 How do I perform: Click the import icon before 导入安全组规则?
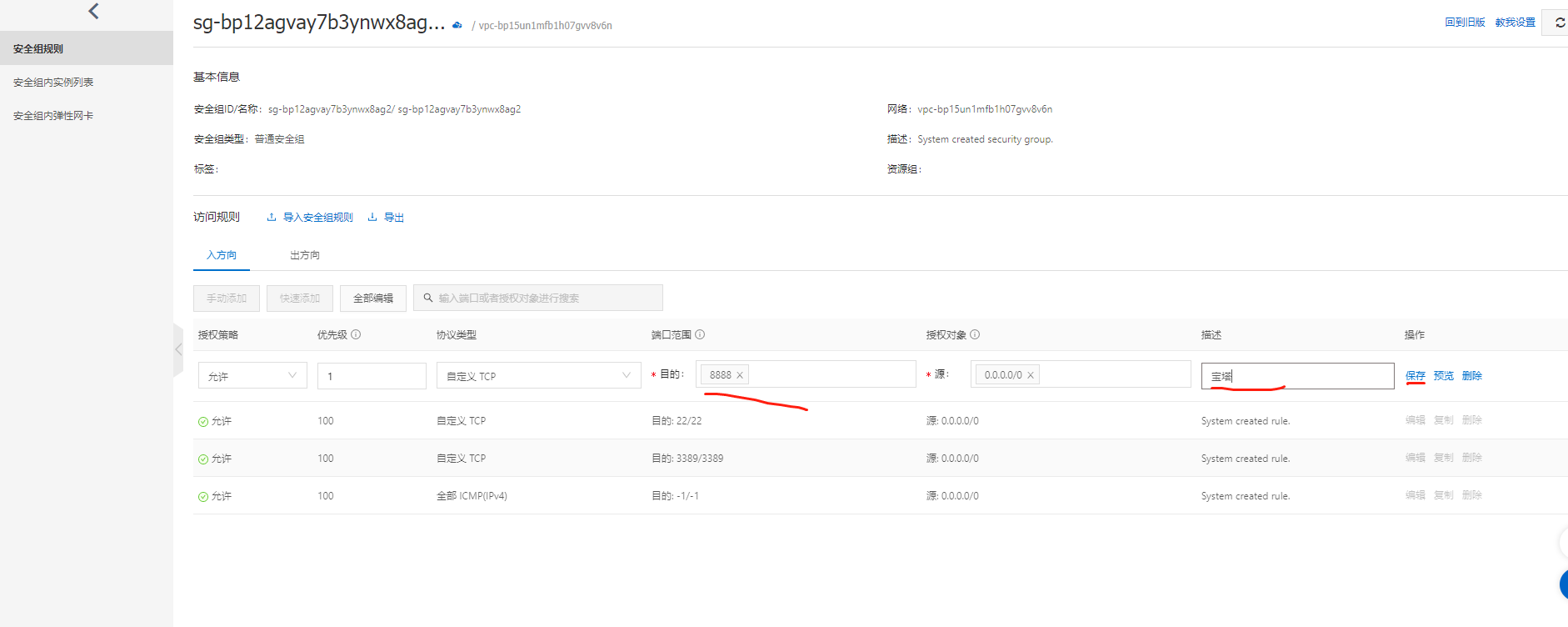coord(272,217)
